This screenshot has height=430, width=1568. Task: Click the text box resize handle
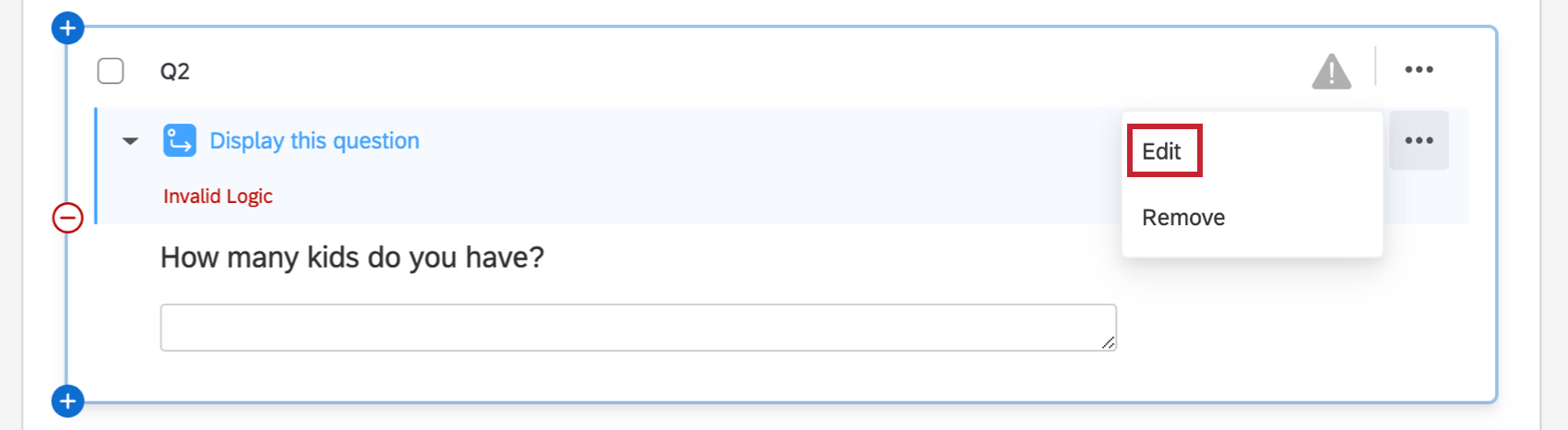pyautogui.click(x=1108, y=342)
